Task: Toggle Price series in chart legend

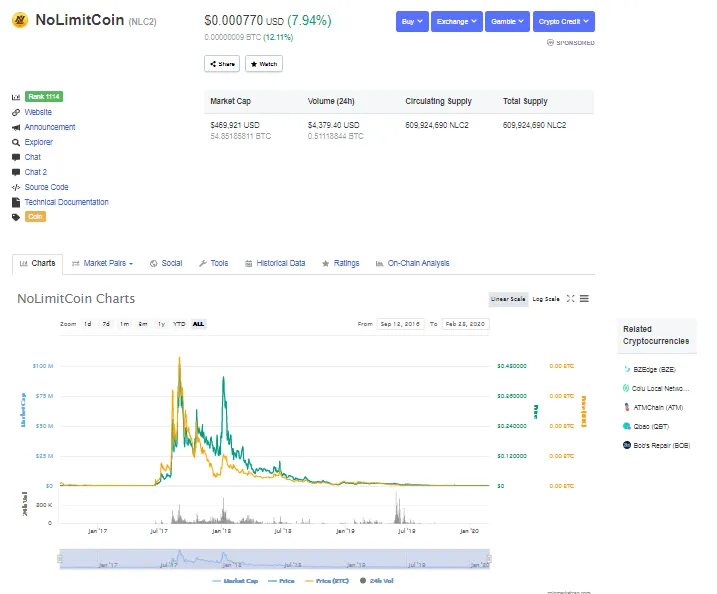Action: [281, 581]
